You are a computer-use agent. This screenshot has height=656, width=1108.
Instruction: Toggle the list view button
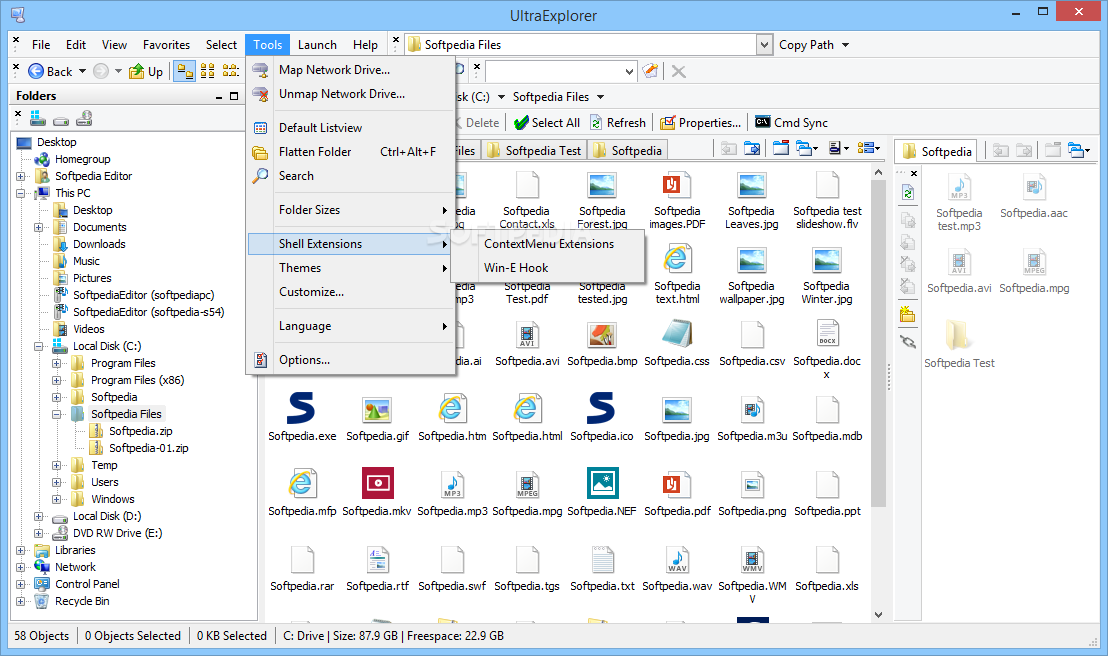tap(230, 71)
